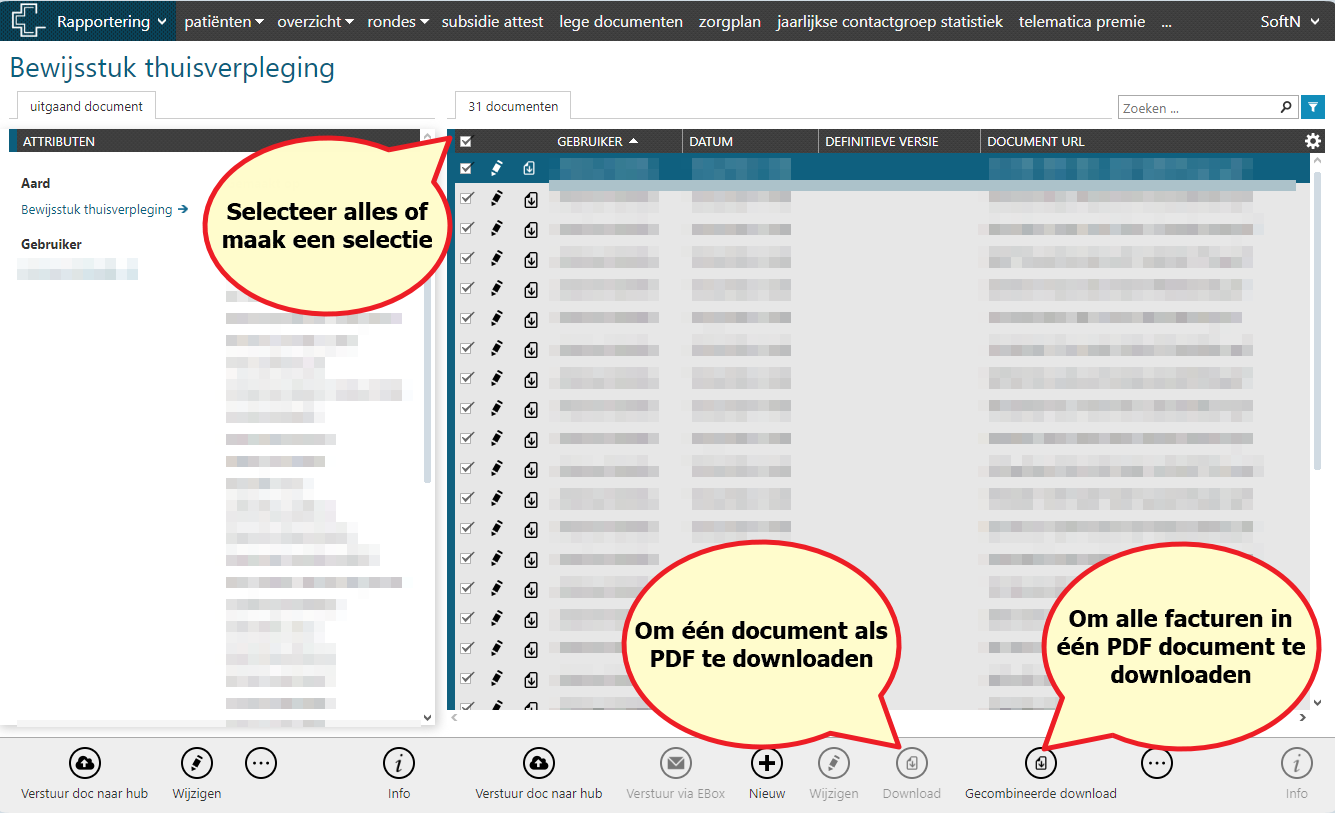This screenshot has height=813, width=1335.
Task: Click the pencil edit icon in the highlighted first row
Action: (496, 169)
